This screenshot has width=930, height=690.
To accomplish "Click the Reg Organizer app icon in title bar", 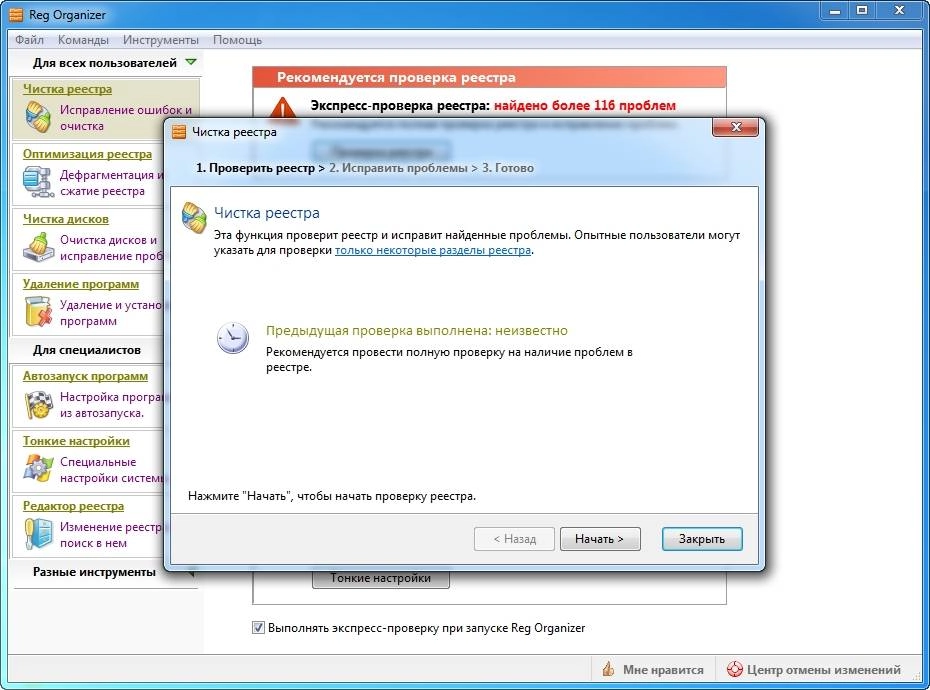I will (16, 14).
